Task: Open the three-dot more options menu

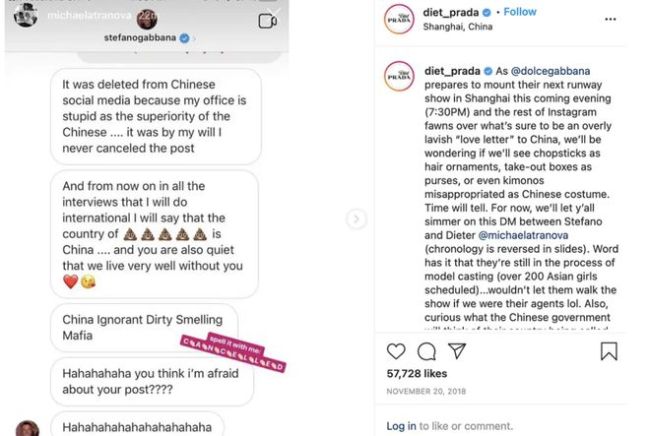Action: click(610, 19)
